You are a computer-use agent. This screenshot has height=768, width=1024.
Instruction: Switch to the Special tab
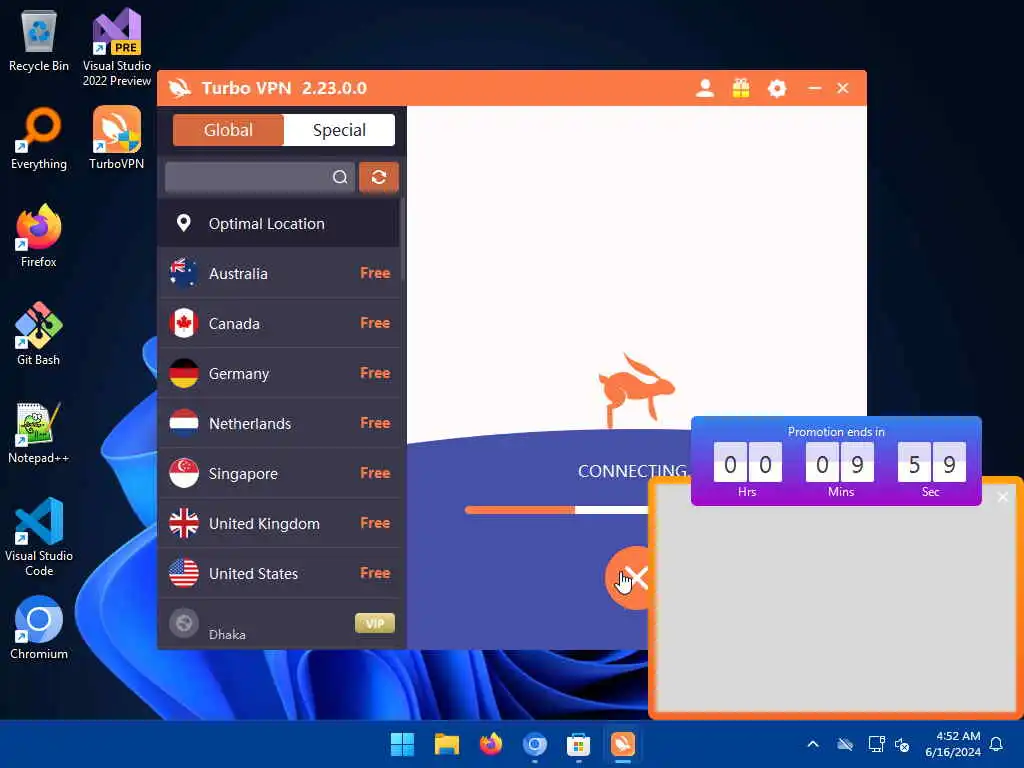[x=339, y=130]
